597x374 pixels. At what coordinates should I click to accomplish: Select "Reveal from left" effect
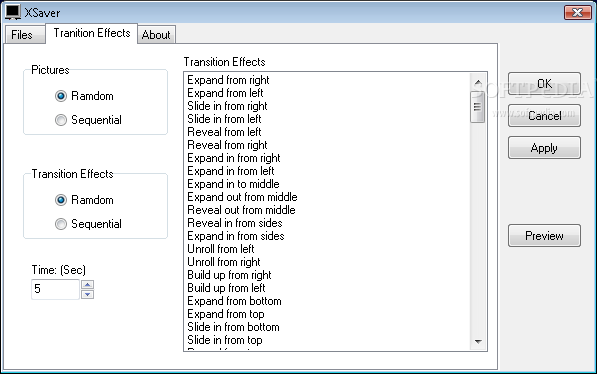point(224,132)
